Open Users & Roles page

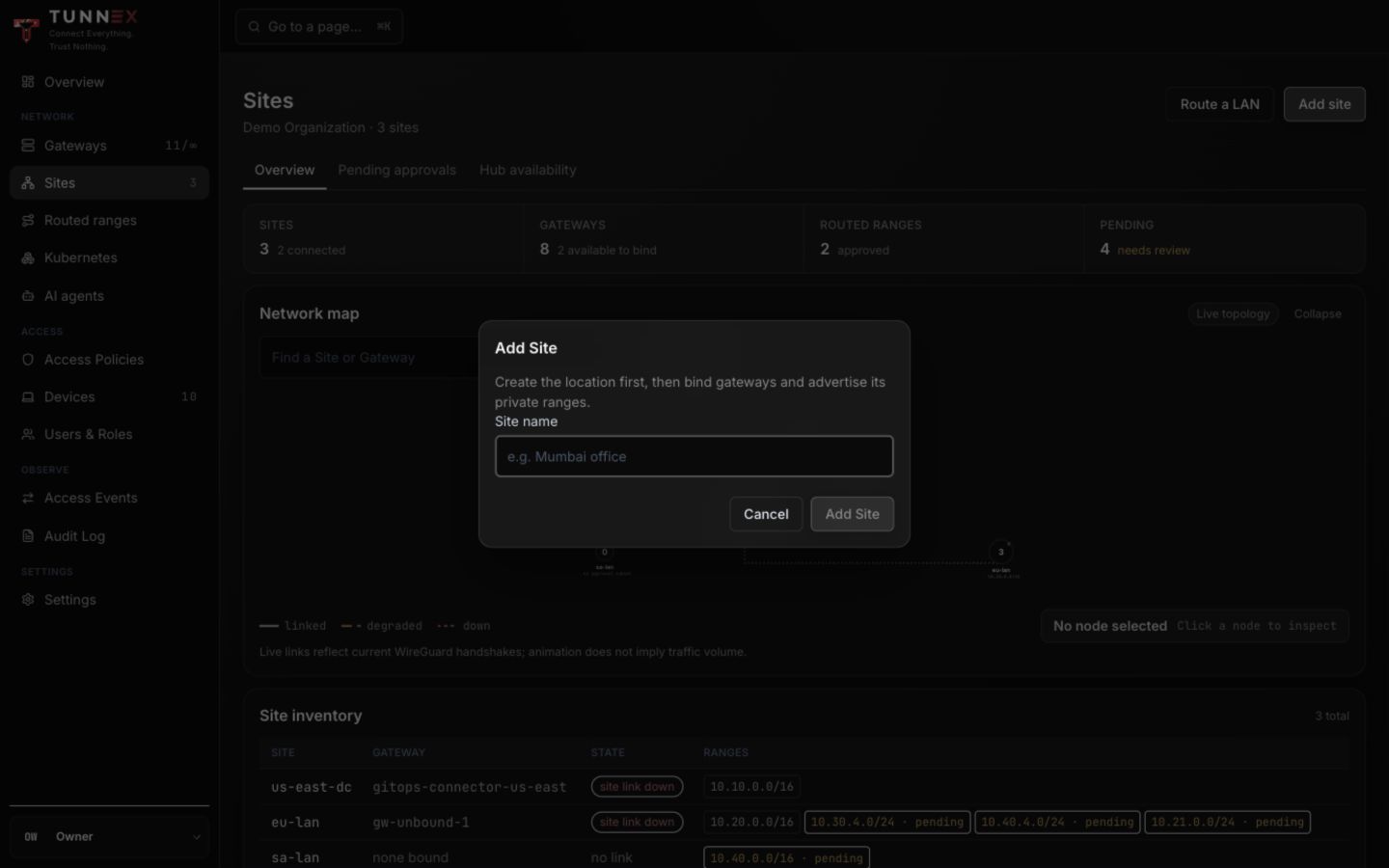click(x=109, y=435)
